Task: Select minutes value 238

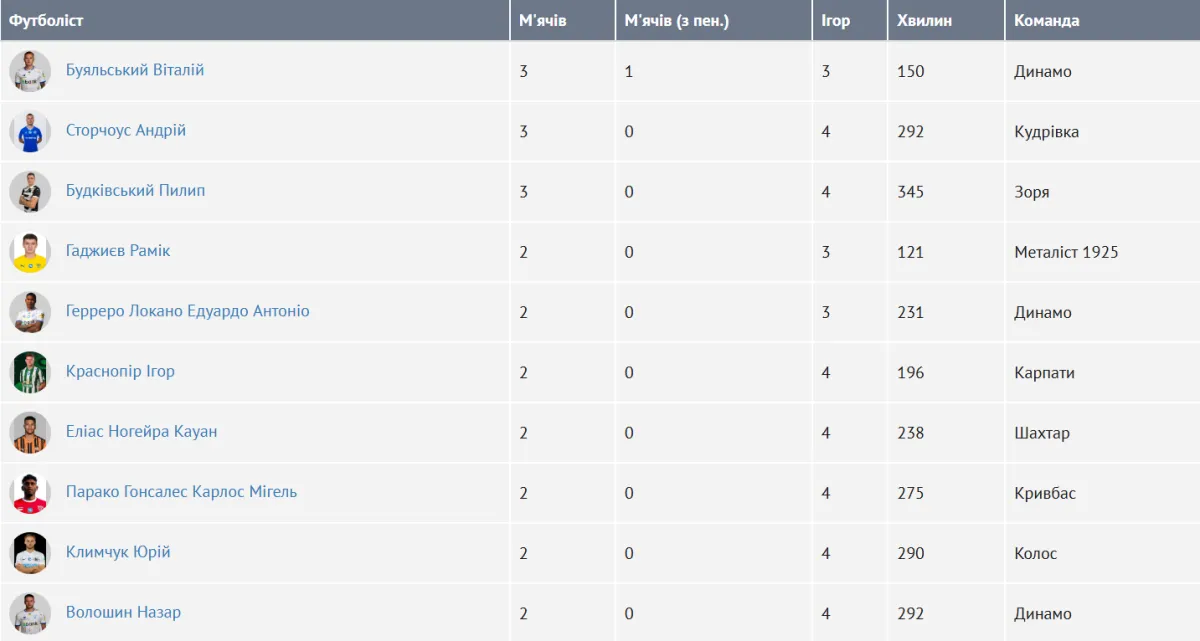Action: pos(911,433)
